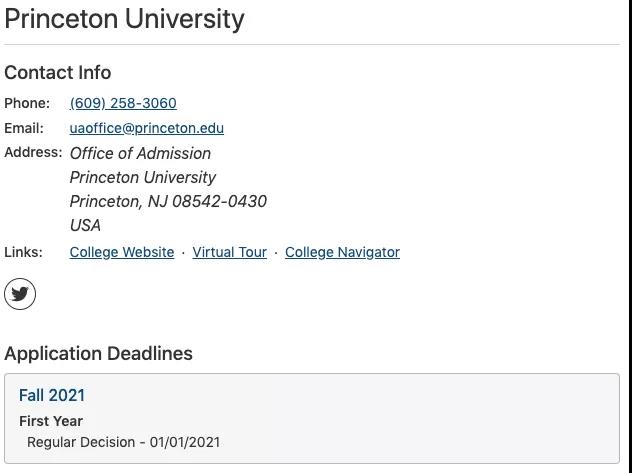The image size is (632, 473).
Task: Click the USA address line
Action: 85,226
